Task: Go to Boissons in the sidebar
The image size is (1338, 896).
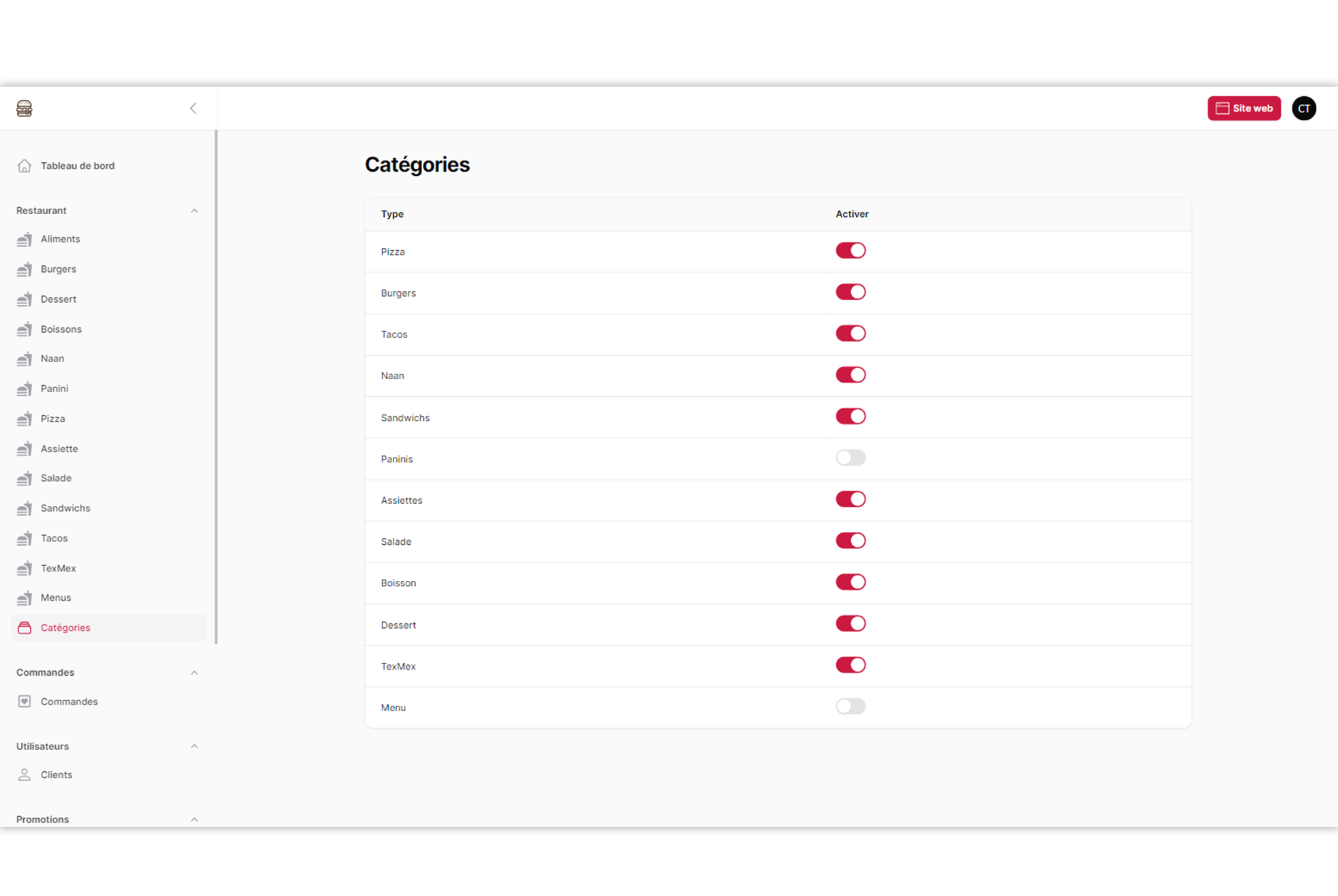Action: 61,329
